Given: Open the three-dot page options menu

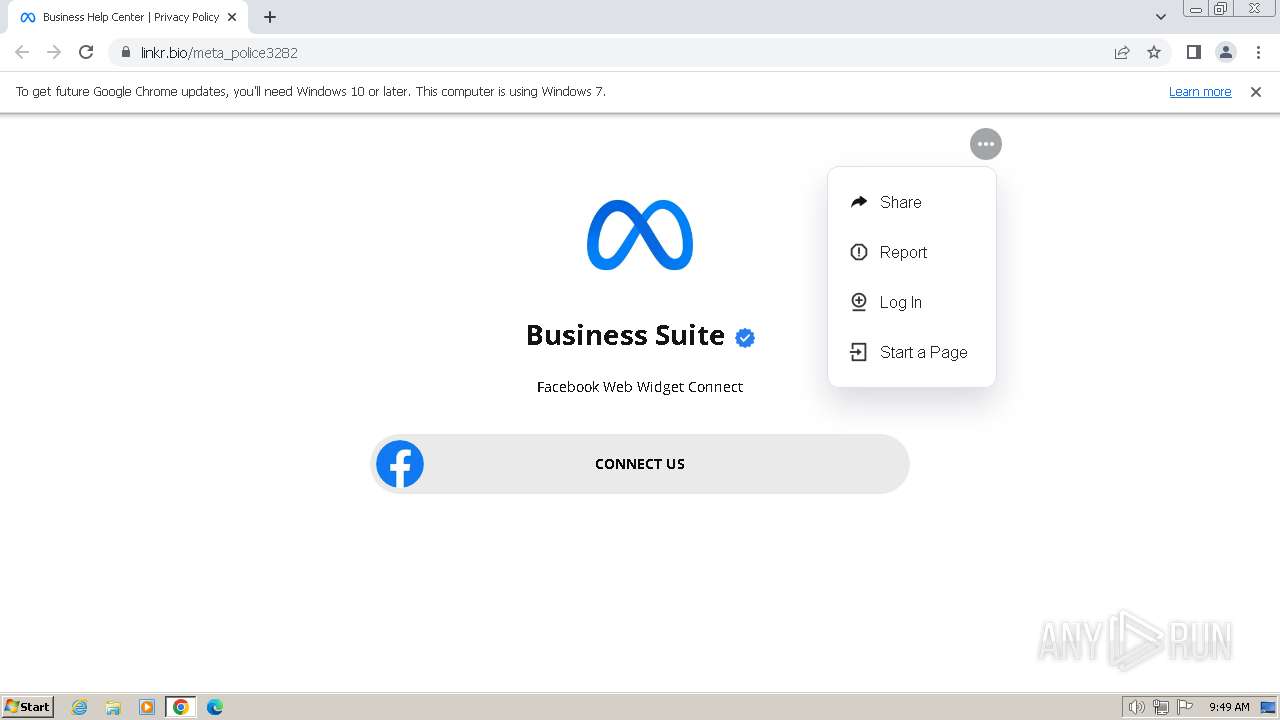Looking at the screenshot, I should pyautogui.click(x=986, y=144).
